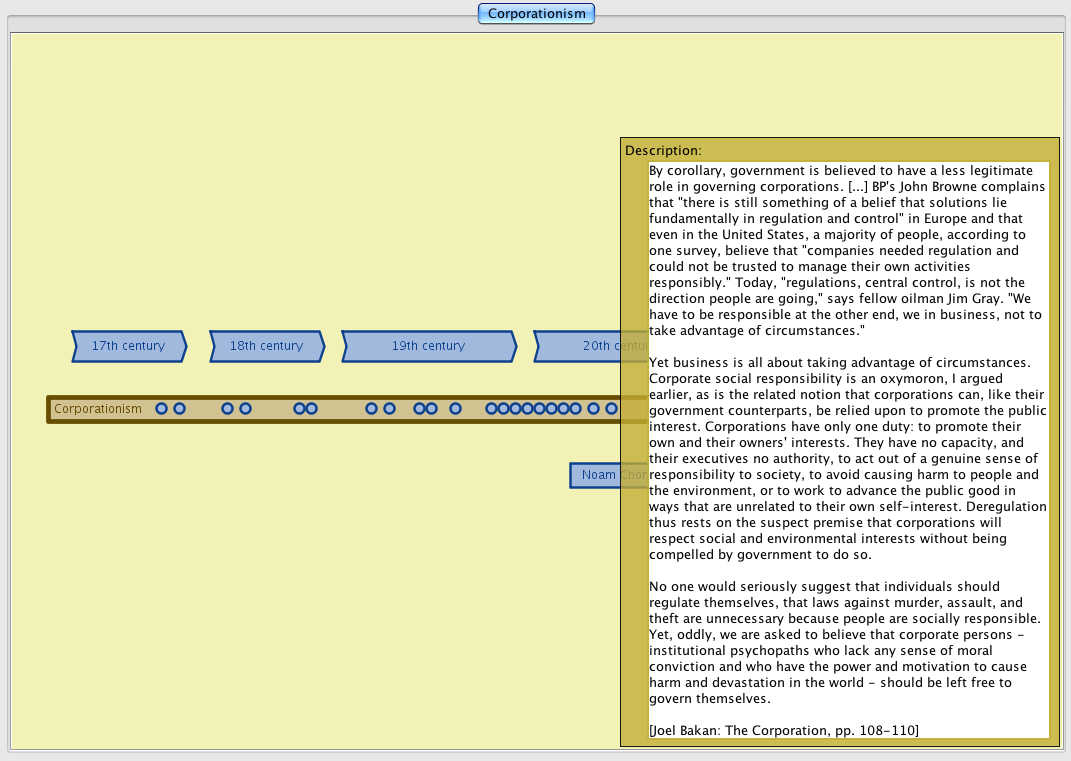1071x761 pixels.
Task: Click second event circle under 18th century
Action: coord(246,409)
